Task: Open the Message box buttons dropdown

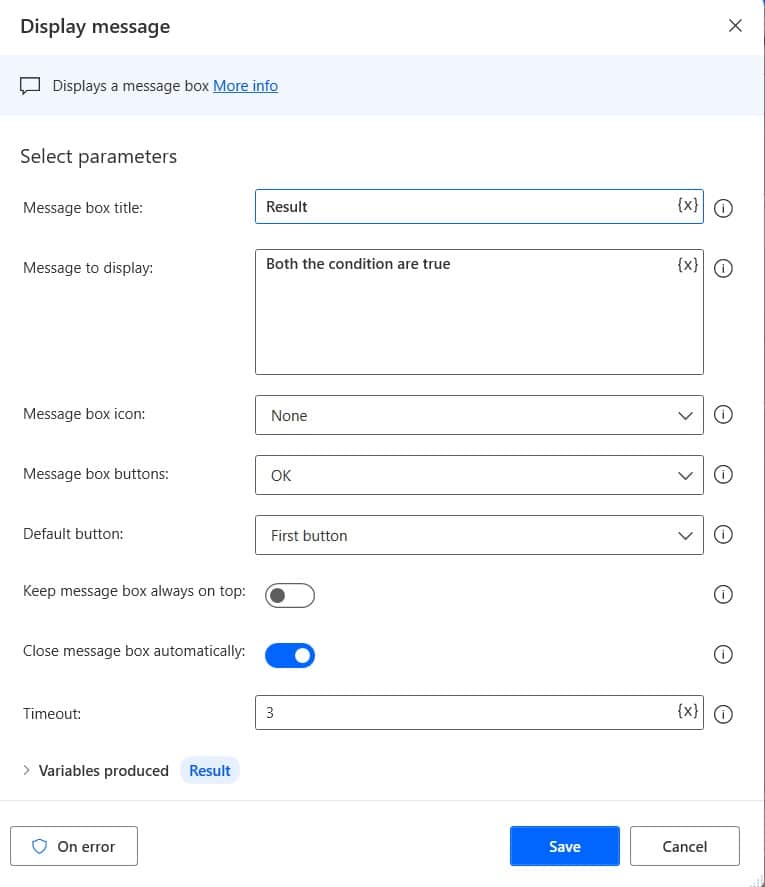Action: tap(479, 475)
